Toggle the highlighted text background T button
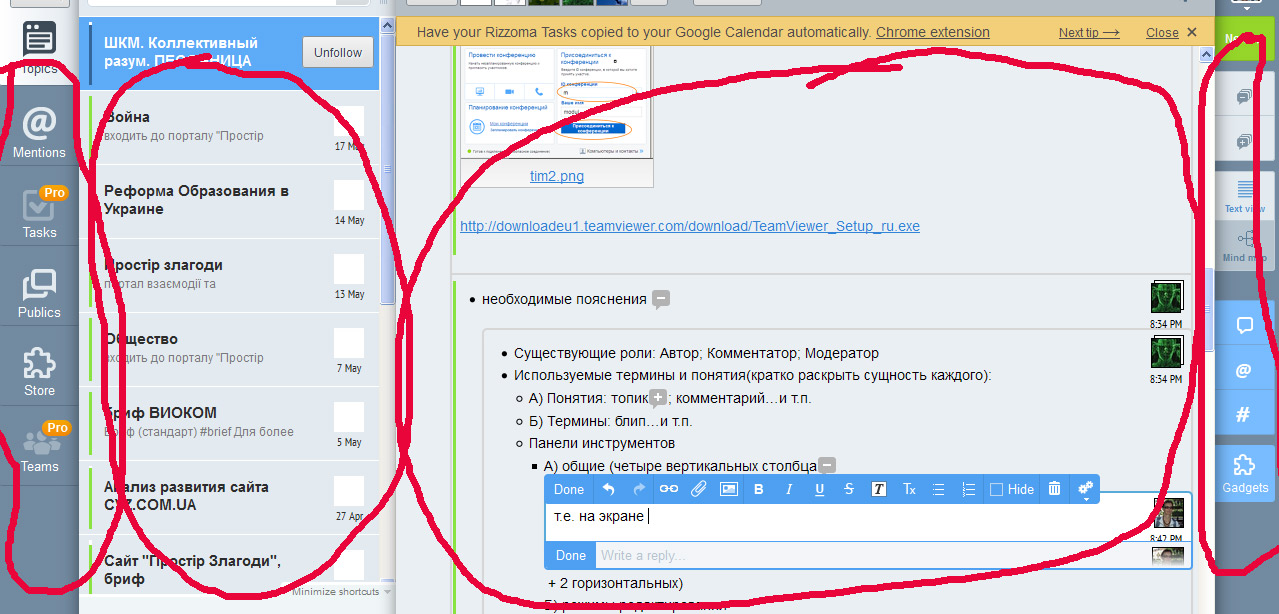1279x614 pixels. pos(878,489)
